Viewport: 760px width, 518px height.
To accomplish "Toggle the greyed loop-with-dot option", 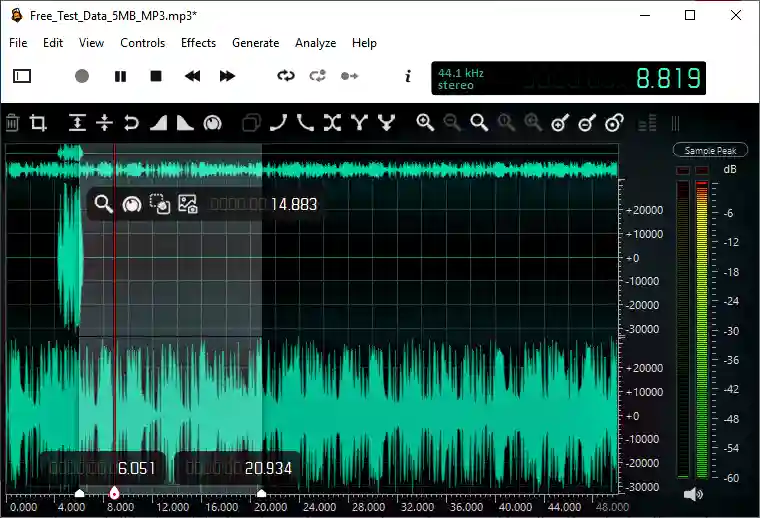I will (317, 76).
